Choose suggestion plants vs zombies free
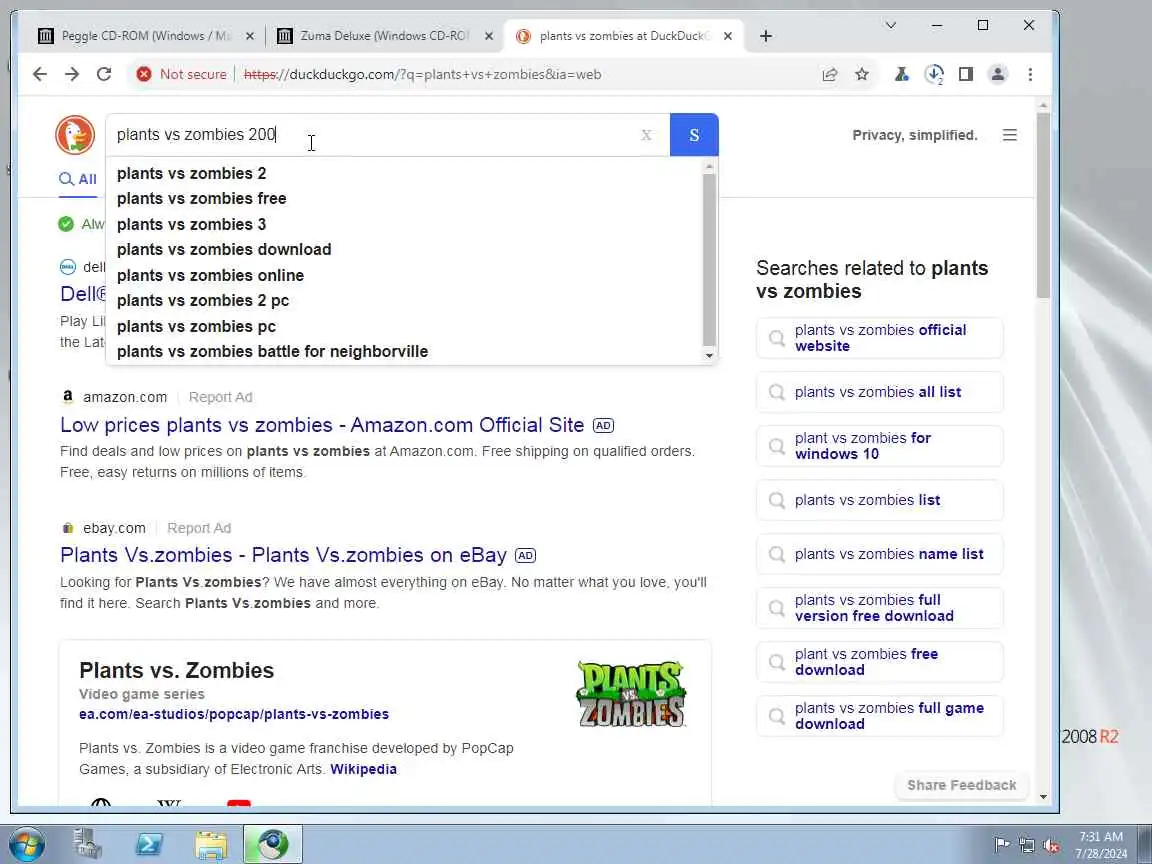 406,198
